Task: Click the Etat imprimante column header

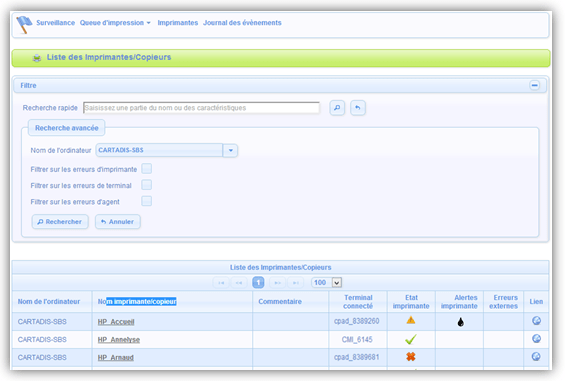Action: coord(411,302)
